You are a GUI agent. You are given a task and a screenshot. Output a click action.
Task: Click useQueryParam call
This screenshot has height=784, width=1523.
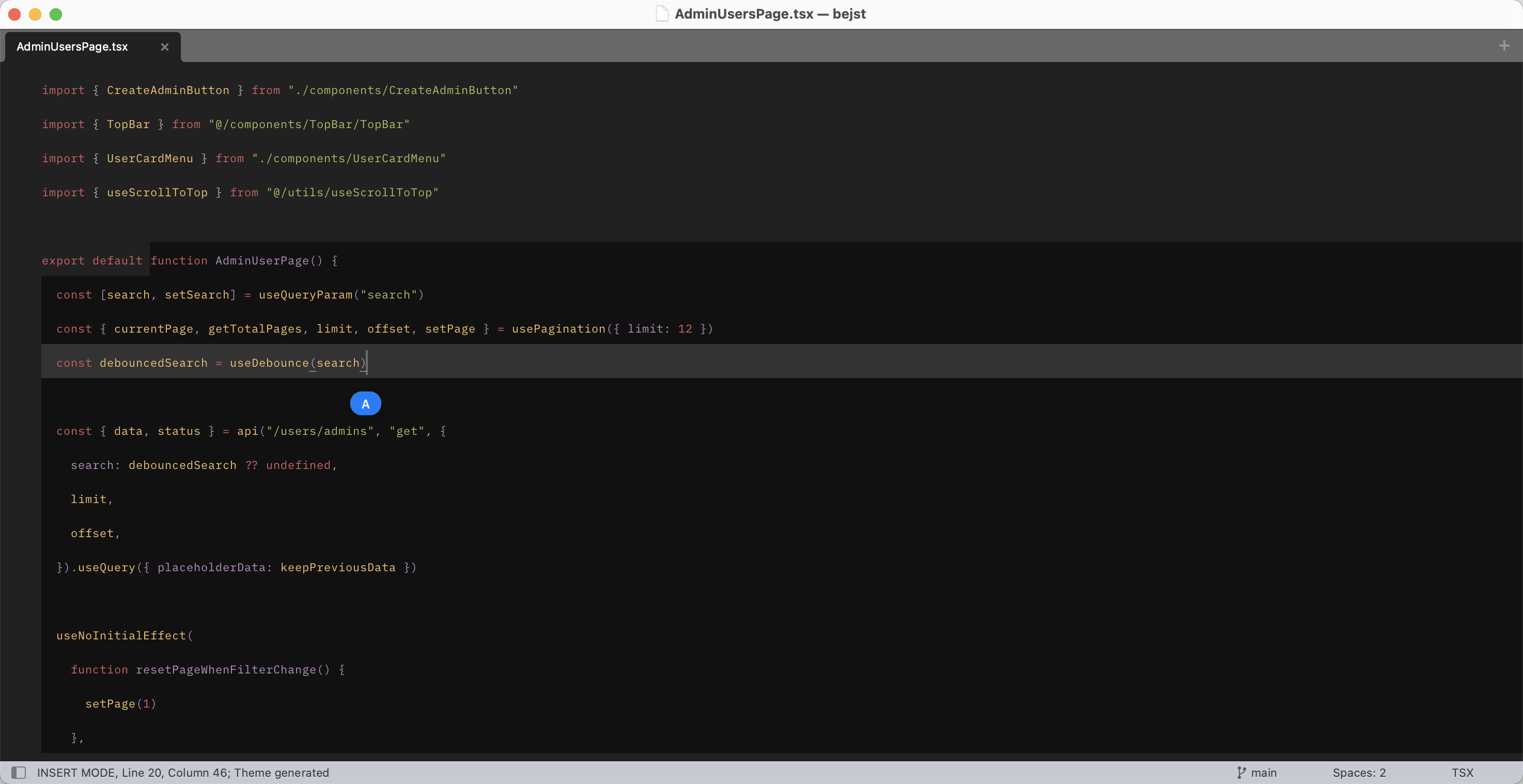pos(305,294)
